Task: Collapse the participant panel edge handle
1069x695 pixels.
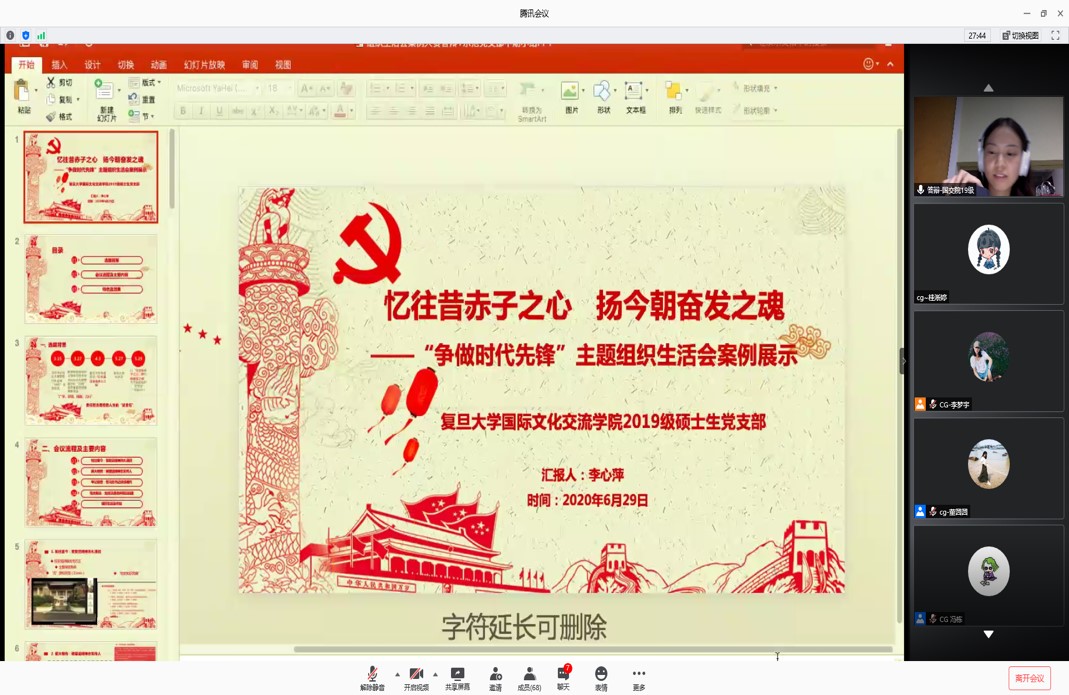Action: (903, 361)
